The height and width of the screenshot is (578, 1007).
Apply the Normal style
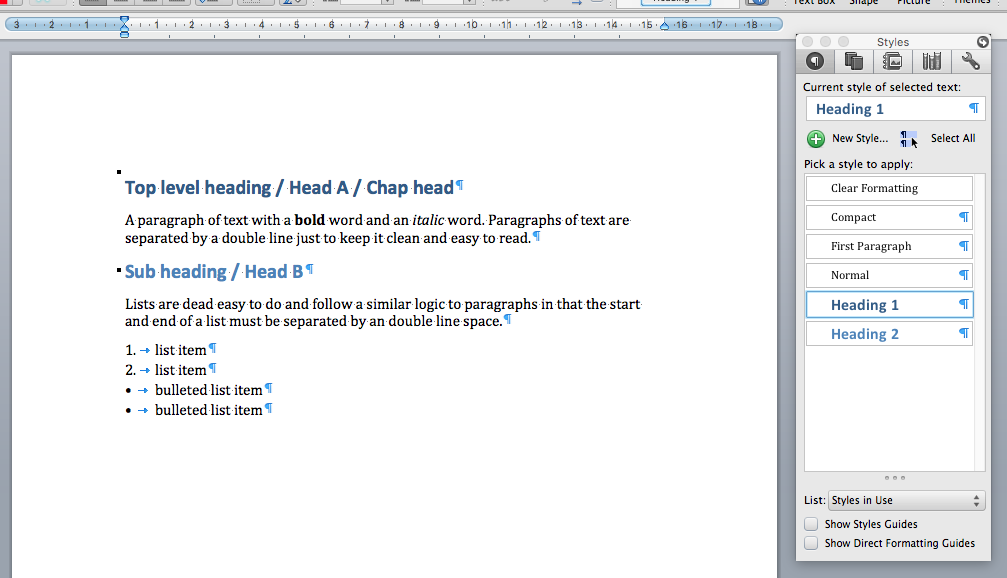point(889,275)
